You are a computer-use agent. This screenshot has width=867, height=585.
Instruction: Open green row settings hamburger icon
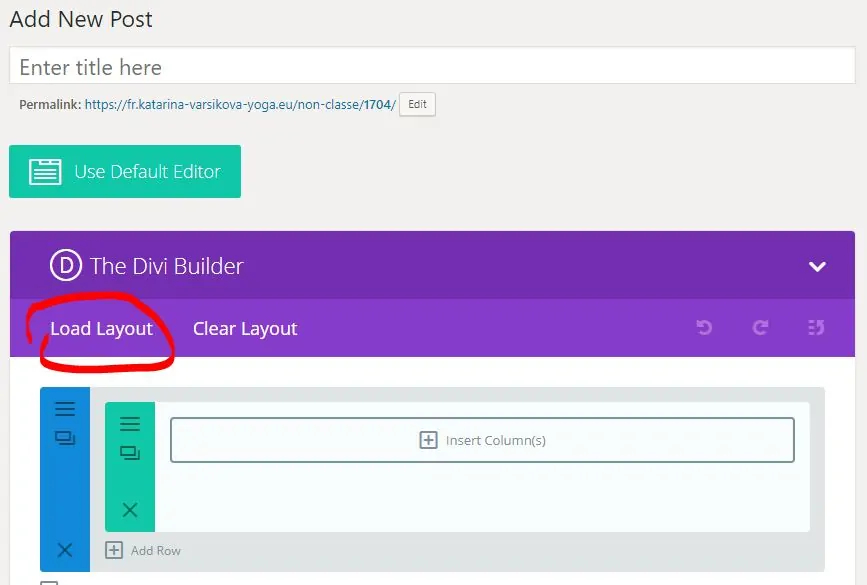(130, 424)
